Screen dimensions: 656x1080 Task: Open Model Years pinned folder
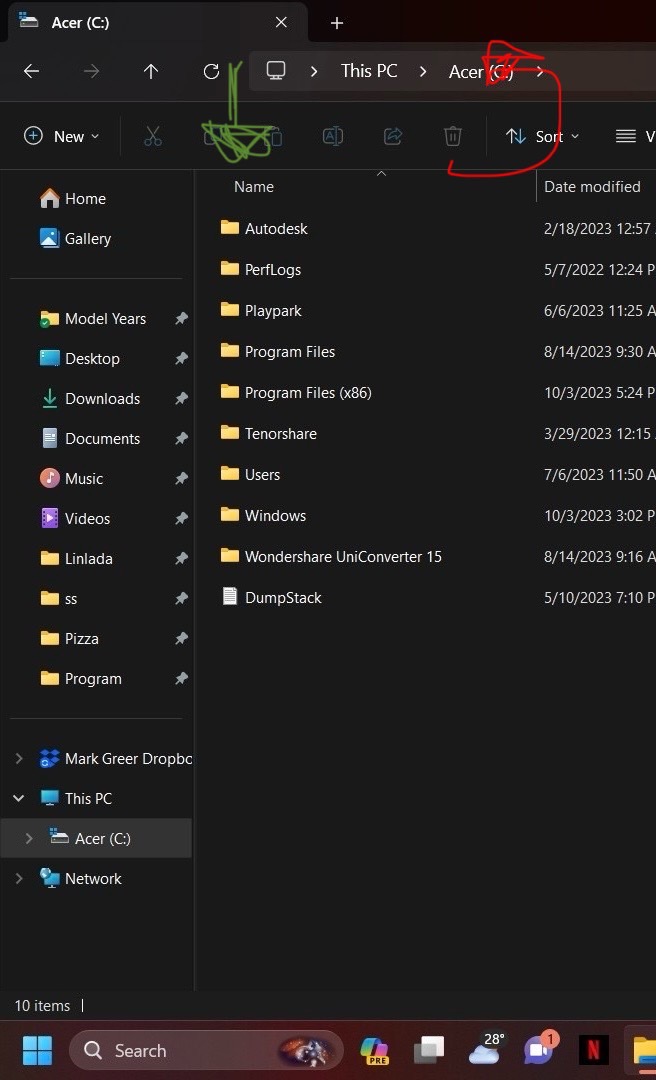pyautogui.click(x=93, y=319)
